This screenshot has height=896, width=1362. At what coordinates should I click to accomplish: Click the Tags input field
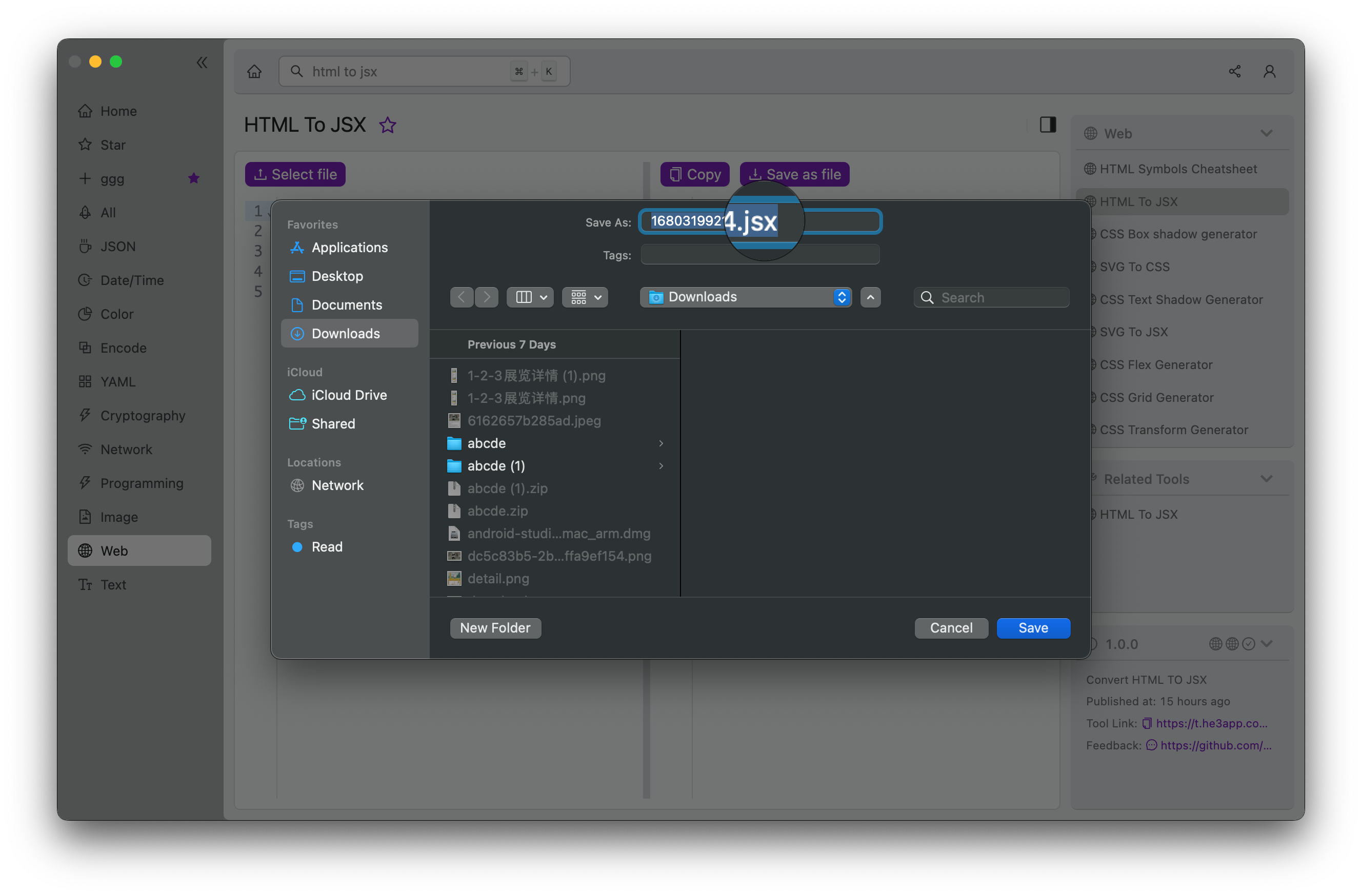click(760, 255)
